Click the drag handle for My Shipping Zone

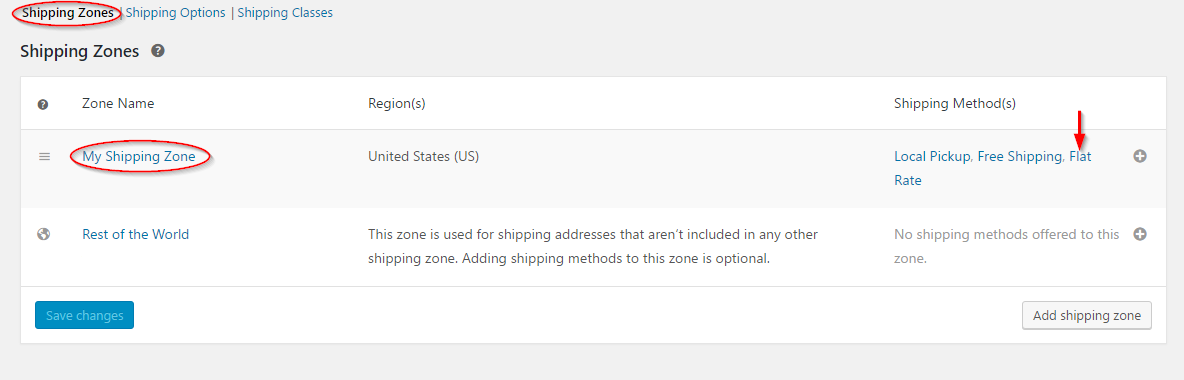pyautogui.click(x=45, y=156)
